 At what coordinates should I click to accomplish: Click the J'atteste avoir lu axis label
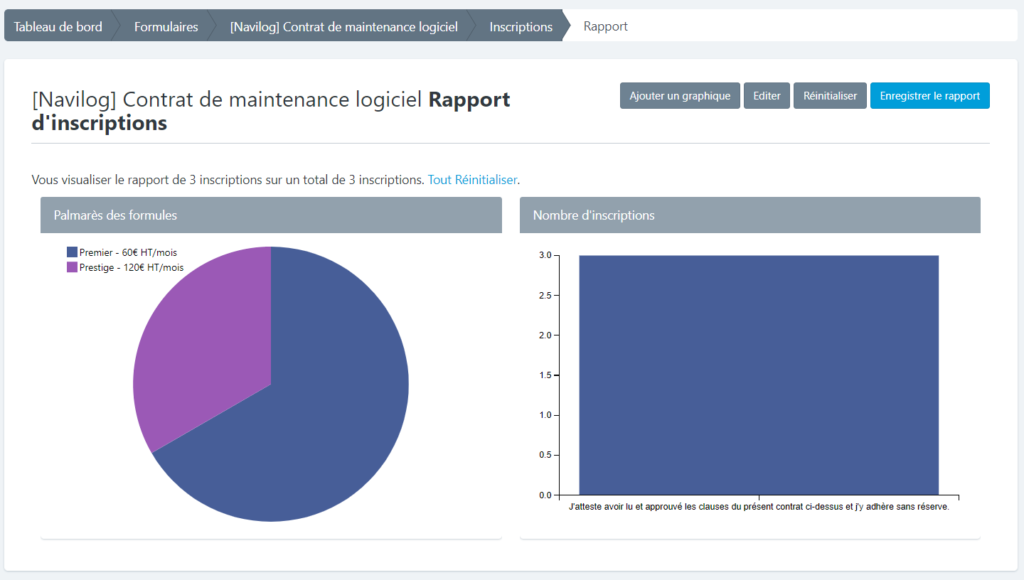click(758, 507)
